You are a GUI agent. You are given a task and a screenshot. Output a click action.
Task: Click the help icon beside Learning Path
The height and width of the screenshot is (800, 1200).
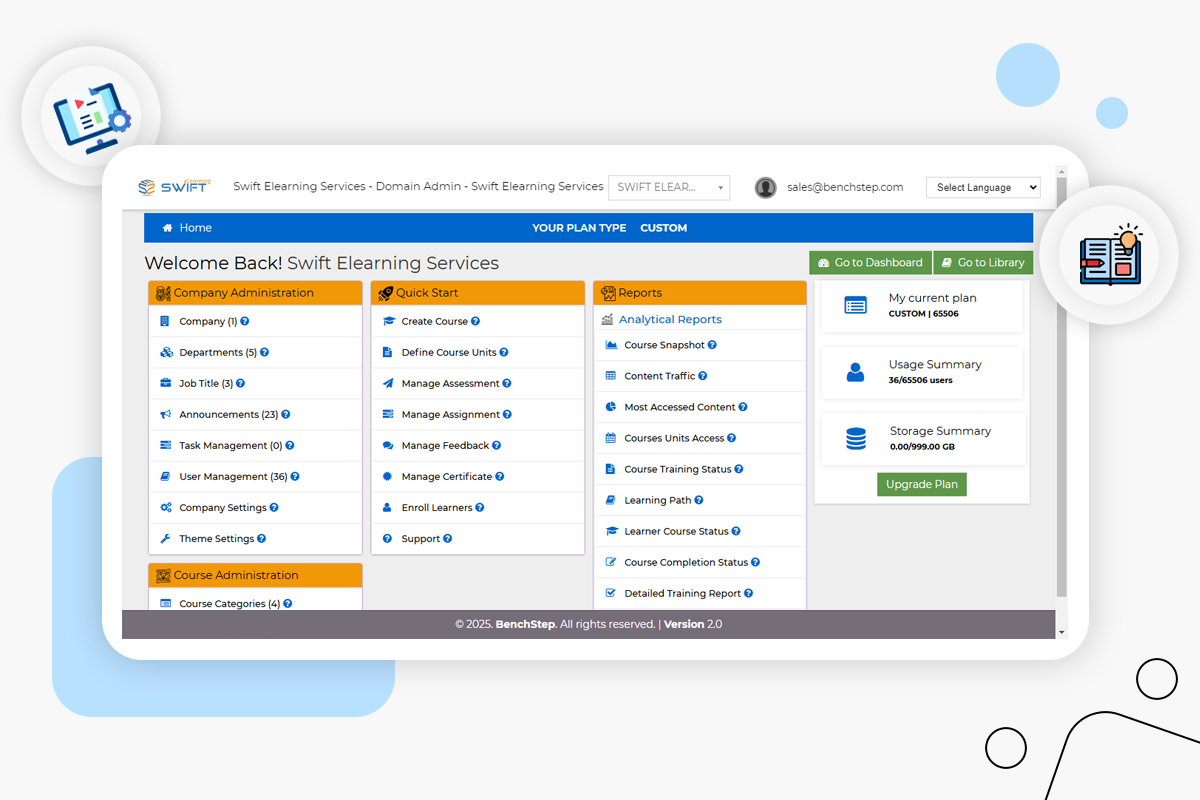tap(699, 501)
